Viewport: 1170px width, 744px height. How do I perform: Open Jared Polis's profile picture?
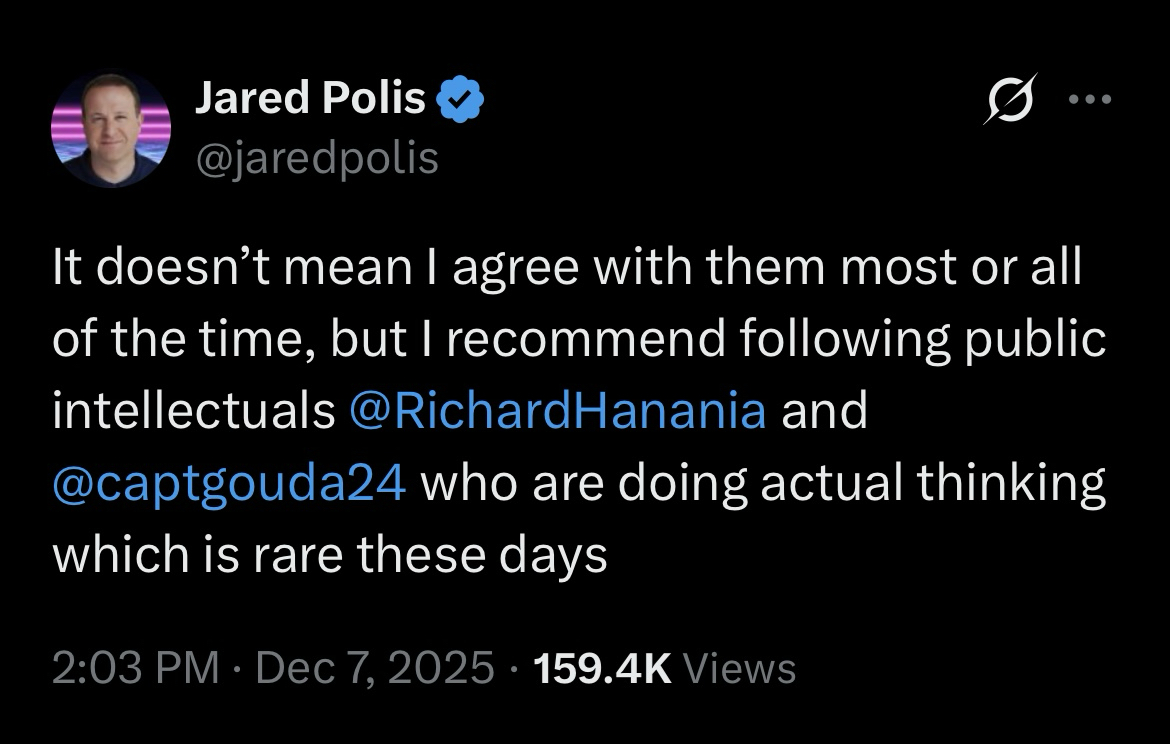coord(111,129)
